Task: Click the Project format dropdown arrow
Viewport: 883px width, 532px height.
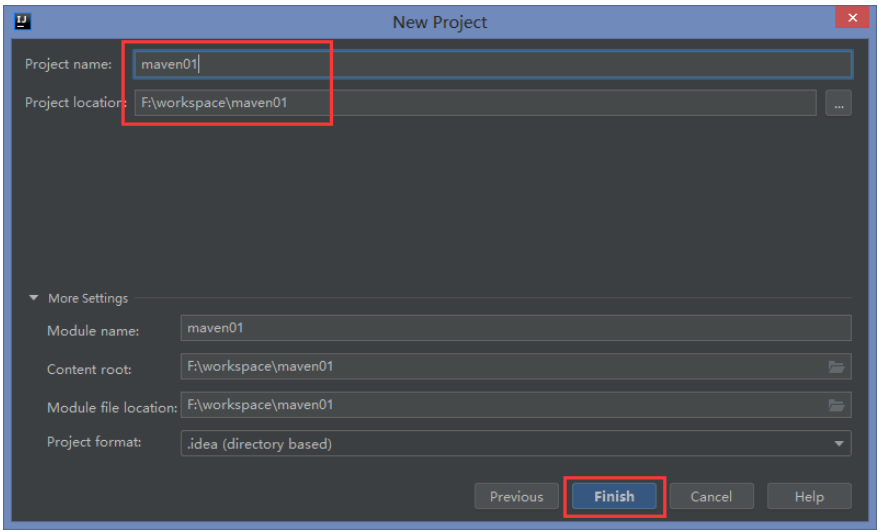Action: 839,444
